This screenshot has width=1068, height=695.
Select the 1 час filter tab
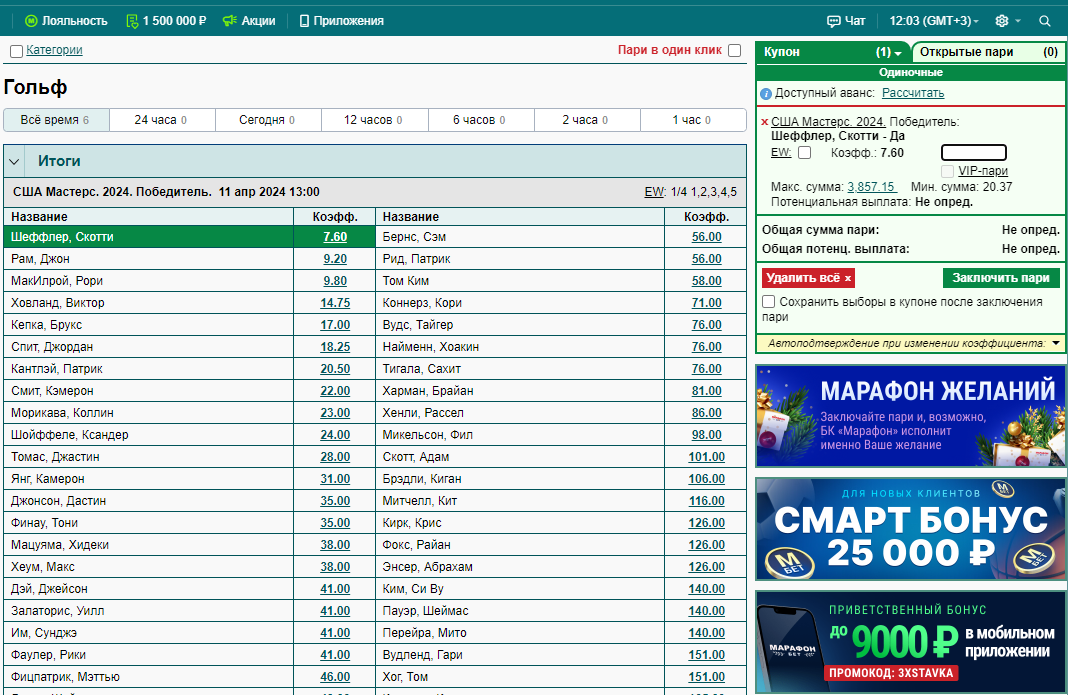pyautogui.click(x=693, y=120)
